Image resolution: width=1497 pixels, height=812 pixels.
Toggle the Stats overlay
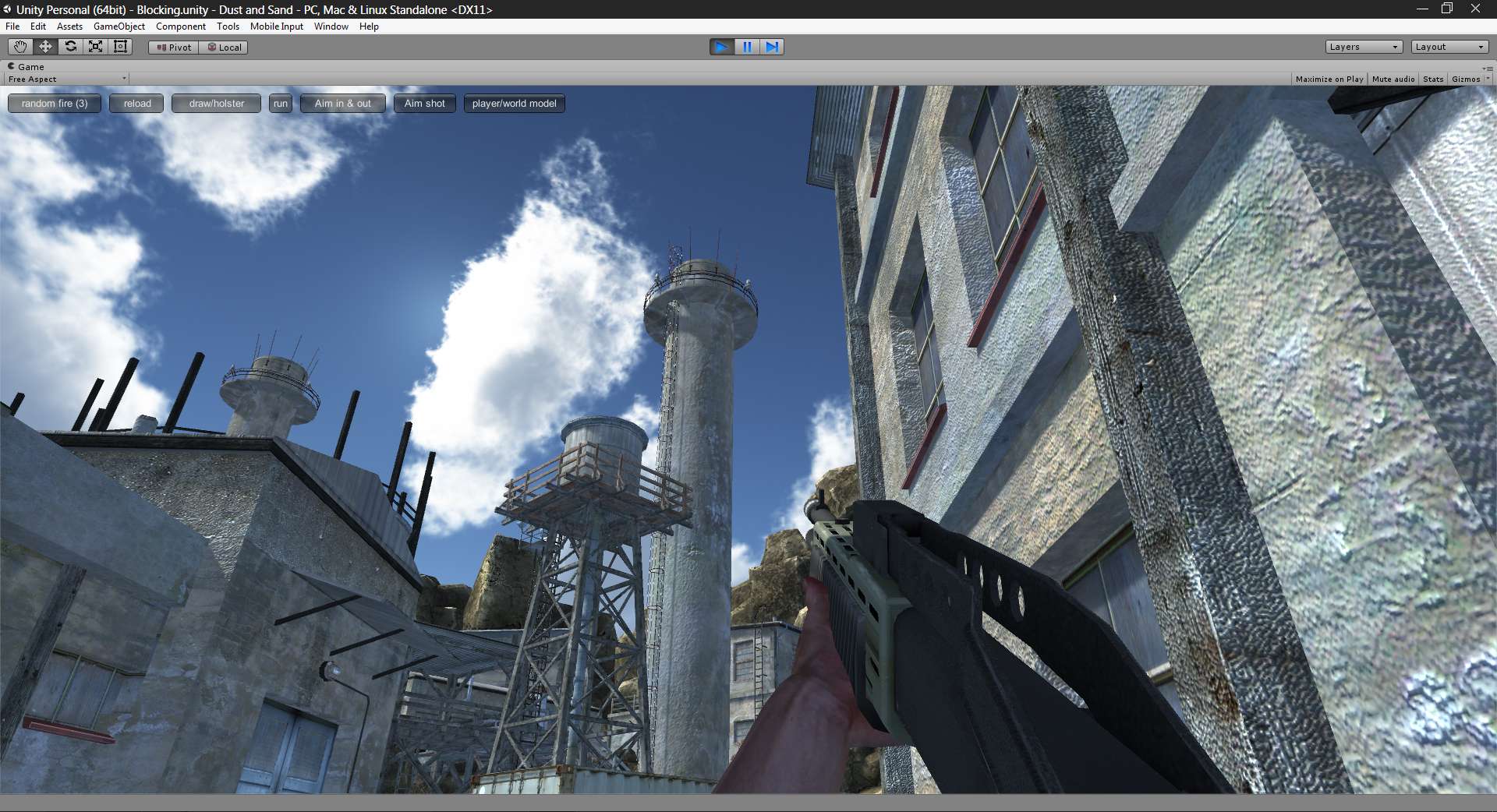pos(1433,79)
